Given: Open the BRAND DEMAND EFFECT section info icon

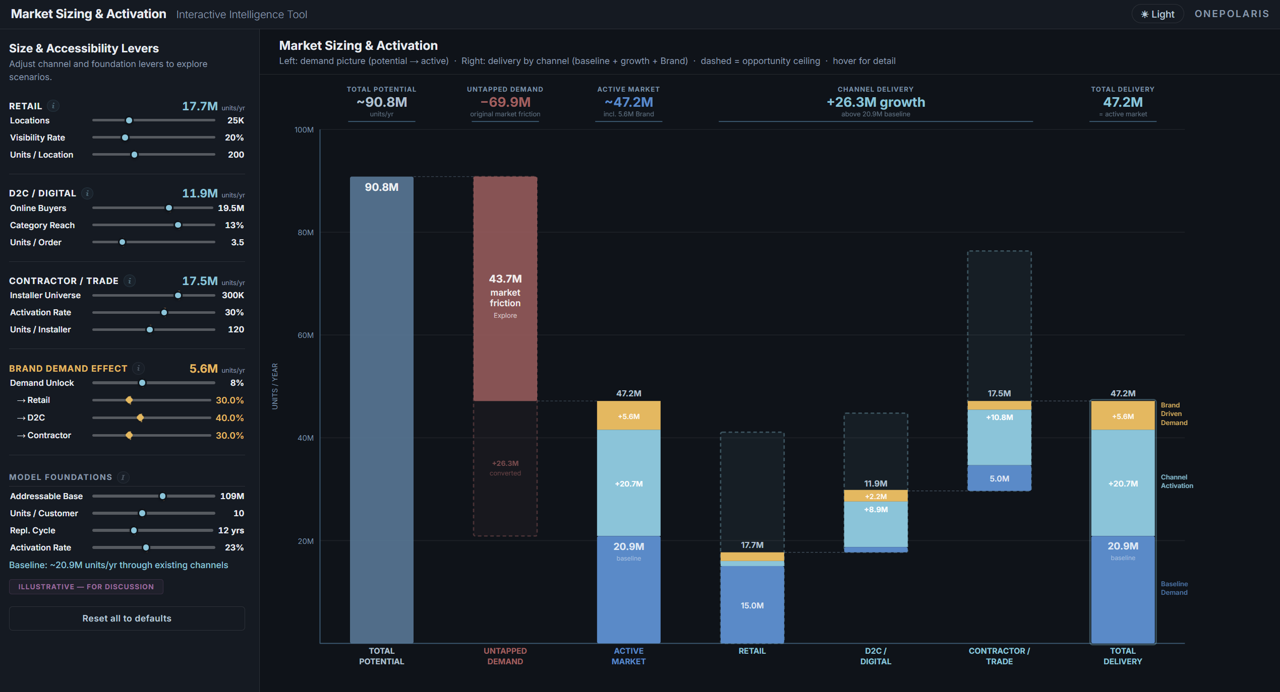Looking at the screenshot, I should (x=139, y=368).
